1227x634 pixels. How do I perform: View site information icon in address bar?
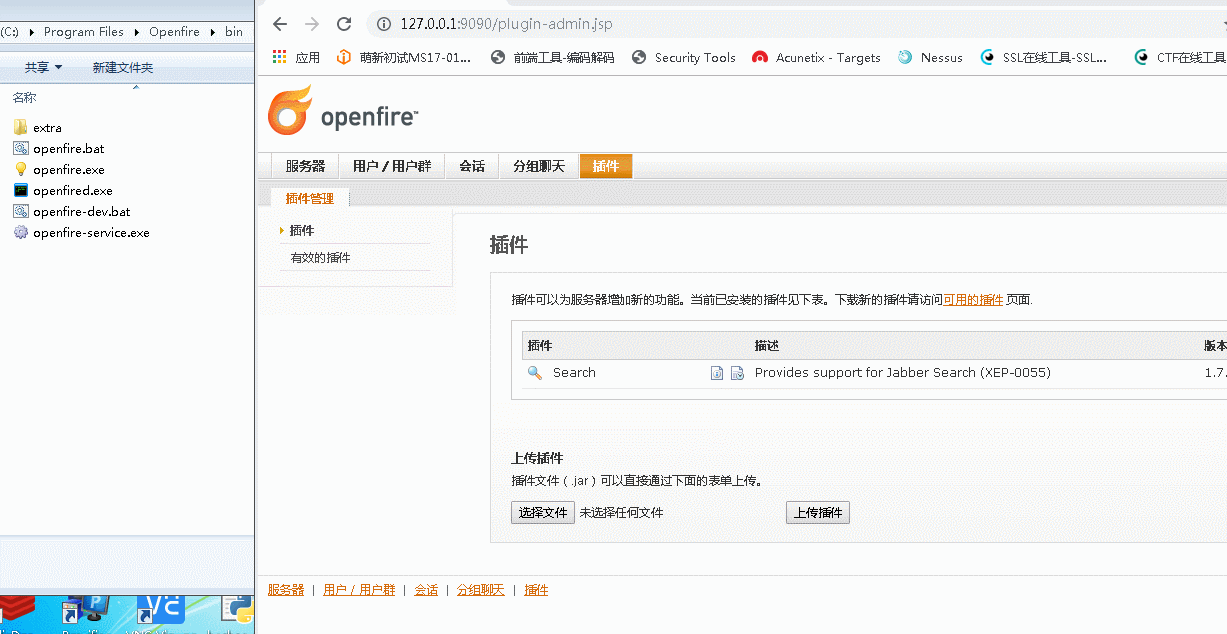tap(384, 24)
